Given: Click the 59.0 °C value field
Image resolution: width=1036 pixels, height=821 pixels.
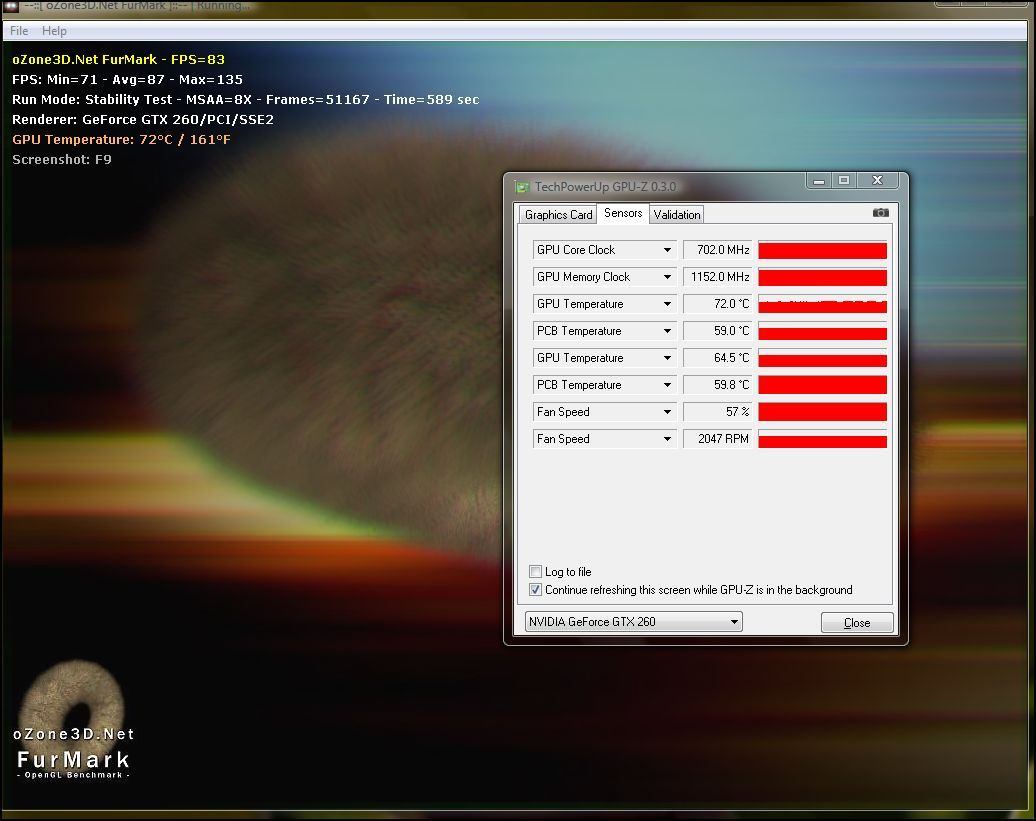Looking at the screenshot, I should tap(718, 331).
